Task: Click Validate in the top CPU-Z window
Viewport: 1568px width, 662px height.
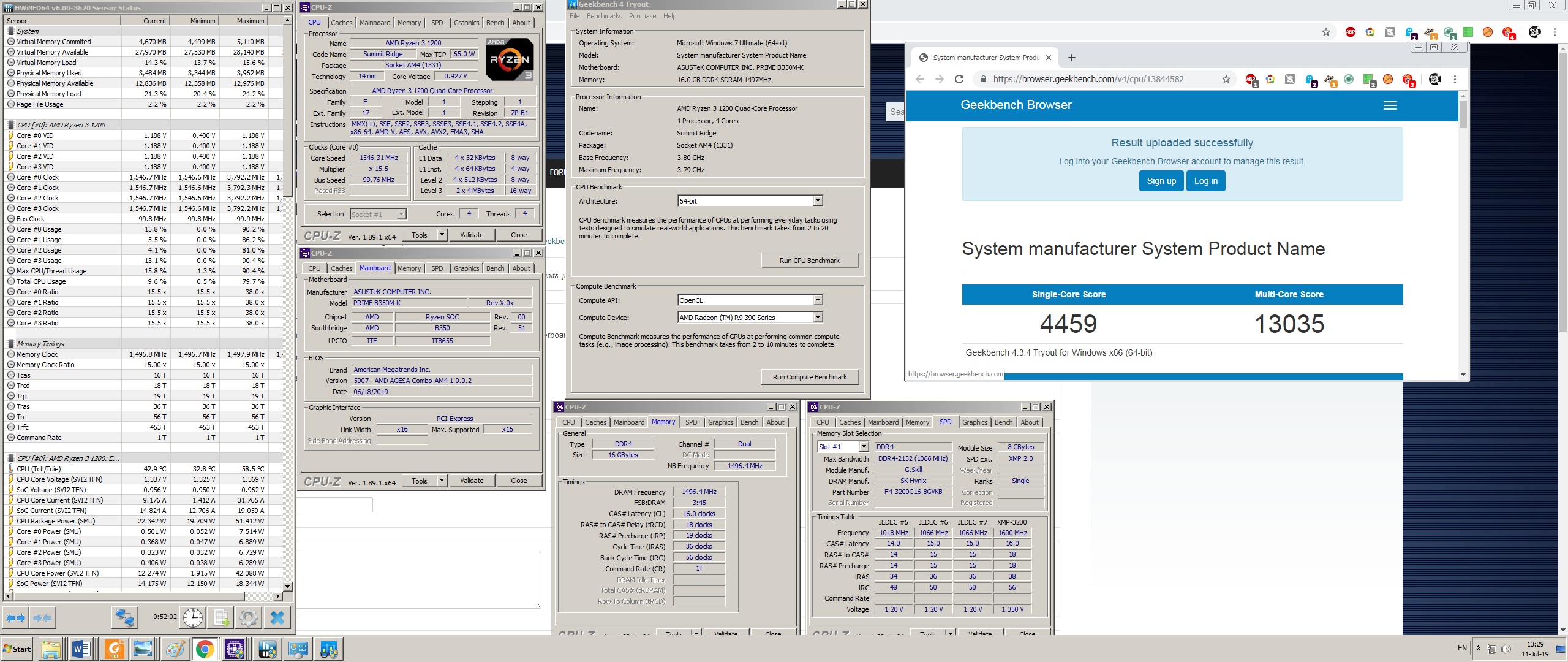Action: 472,235
